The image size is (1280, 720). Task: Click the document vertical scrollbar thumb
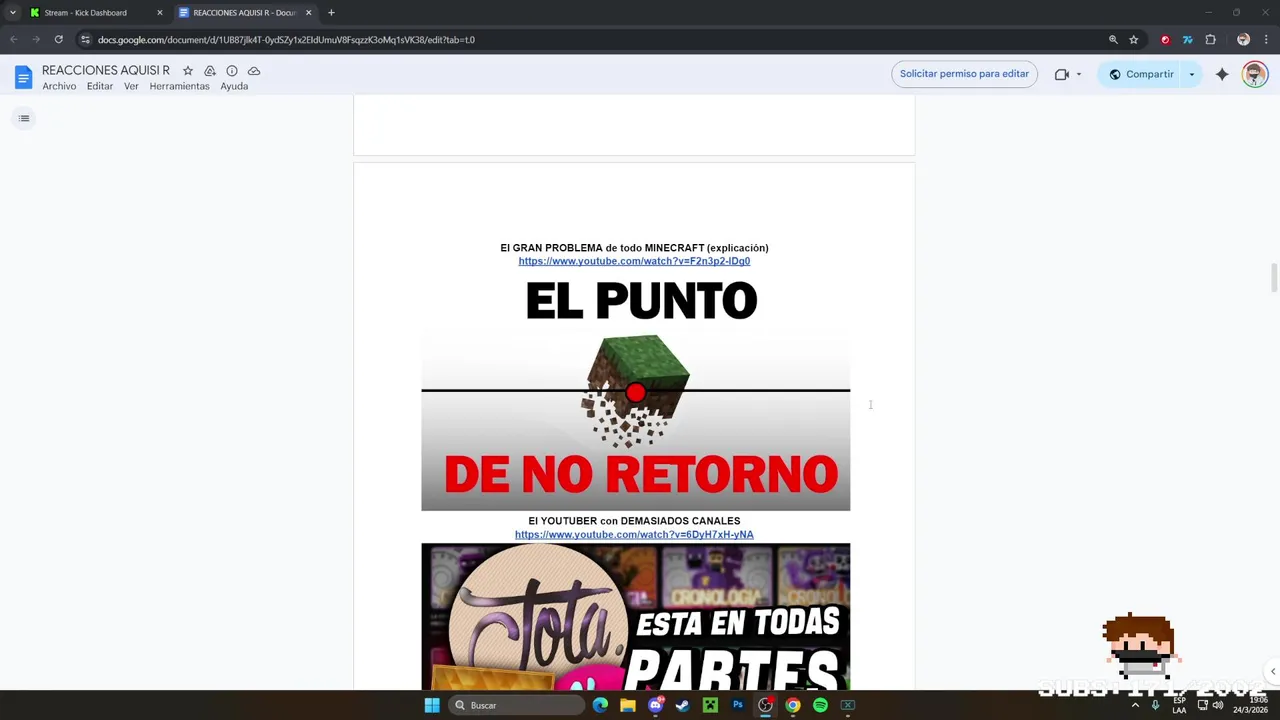[x=1273, y=278]
